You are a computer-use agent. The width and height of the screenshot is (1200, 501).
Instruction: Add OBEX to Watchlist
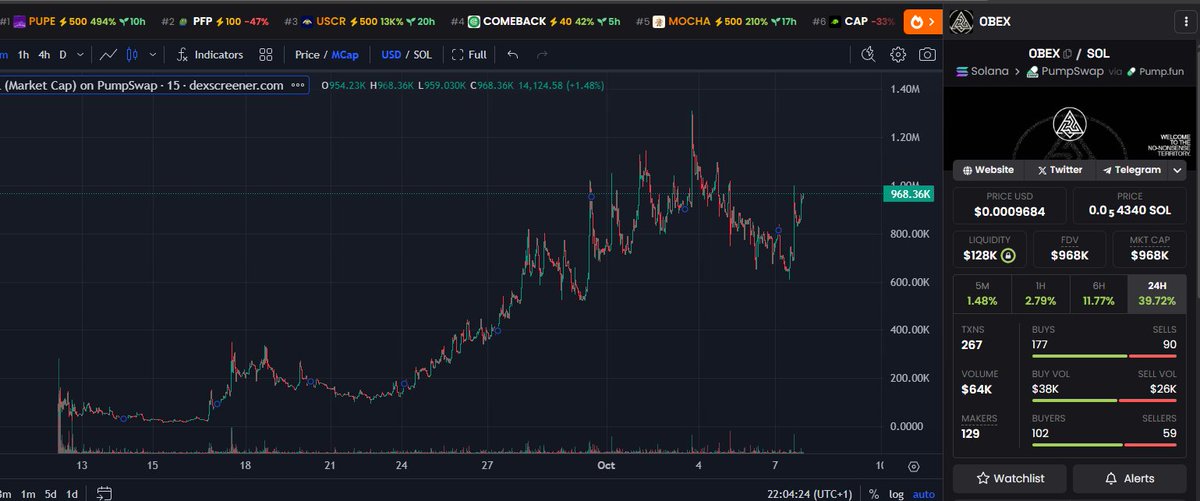tap(1010, 479)
